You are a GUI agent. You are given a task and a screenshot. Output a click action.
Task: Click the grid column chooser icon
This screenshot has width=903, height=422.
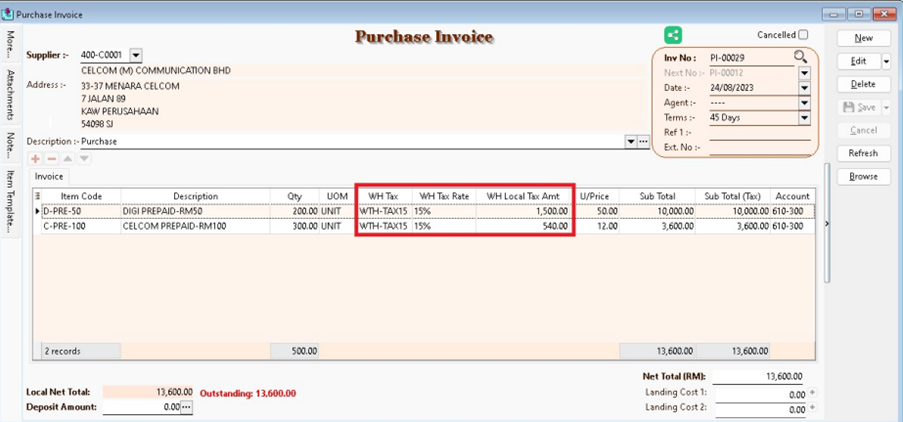[38, 196]
